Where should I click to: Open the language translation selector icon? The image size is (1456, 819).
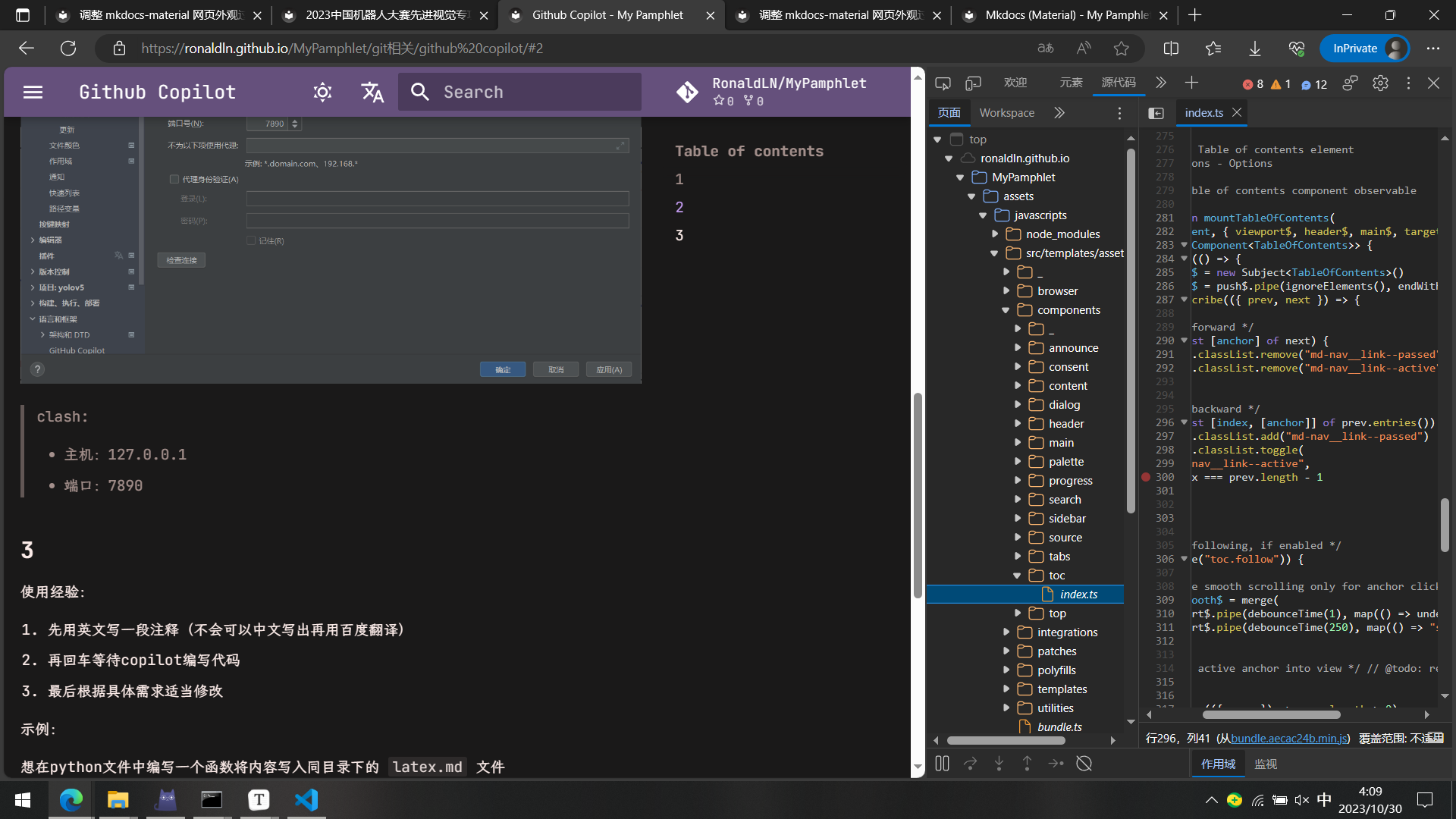pos(372,92)
